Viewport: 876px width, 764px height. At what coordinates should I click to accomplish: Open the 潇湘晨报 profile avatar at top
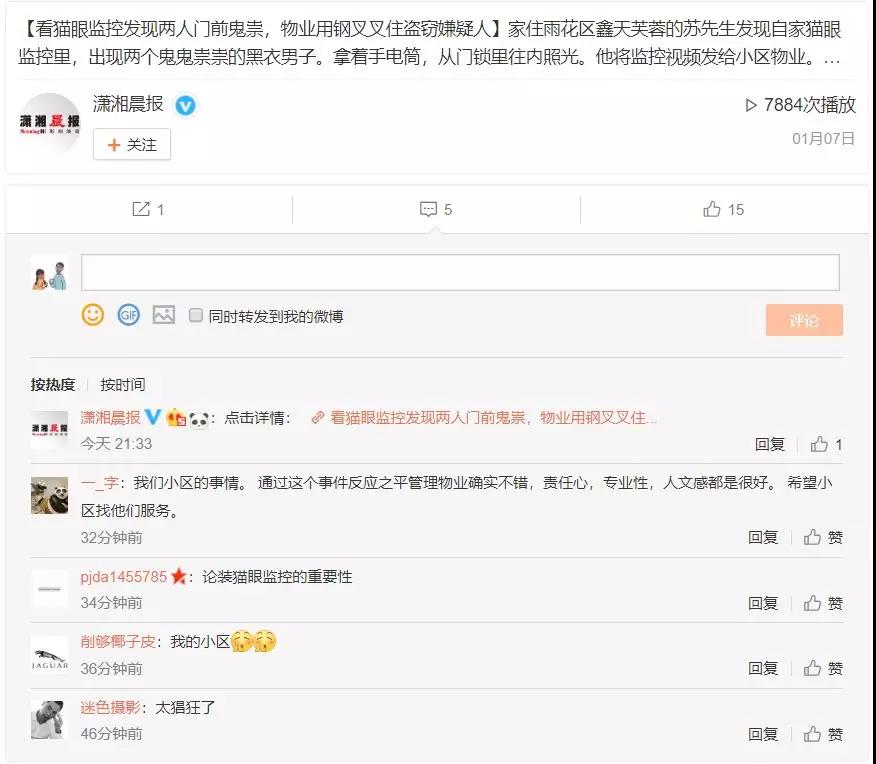click(x=50, y=124)
